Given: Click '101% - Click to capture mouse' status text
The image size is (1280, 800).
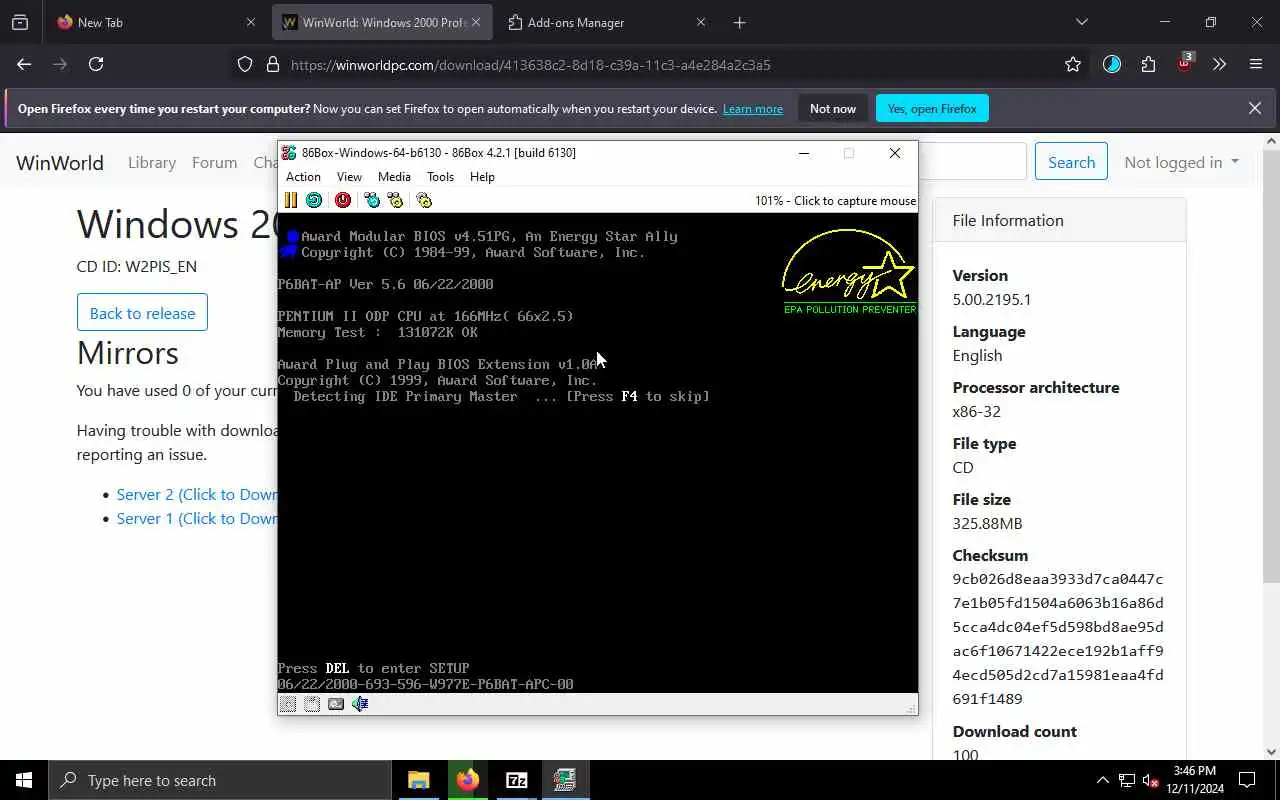Looking at the screenshot, I should coord(835,201).
